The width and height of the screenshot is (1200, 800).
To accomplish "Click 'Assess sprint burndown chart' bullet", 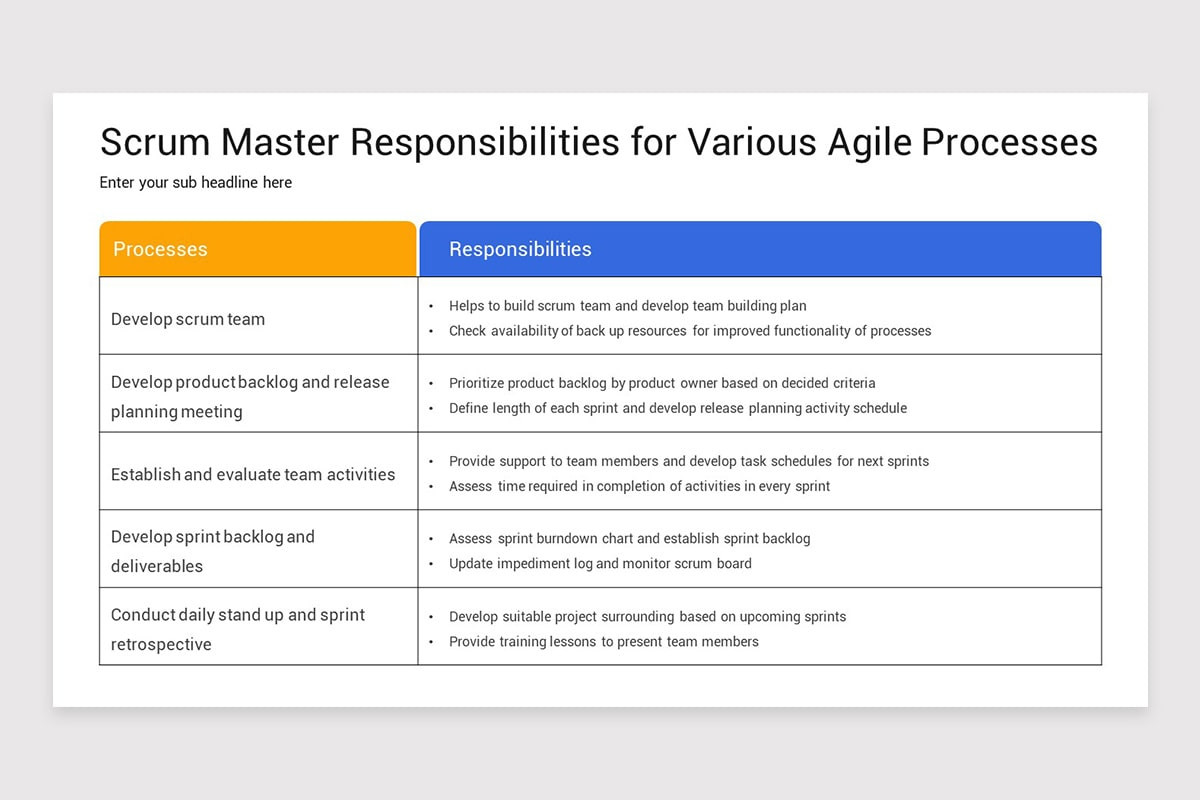I will click(630, 538).
